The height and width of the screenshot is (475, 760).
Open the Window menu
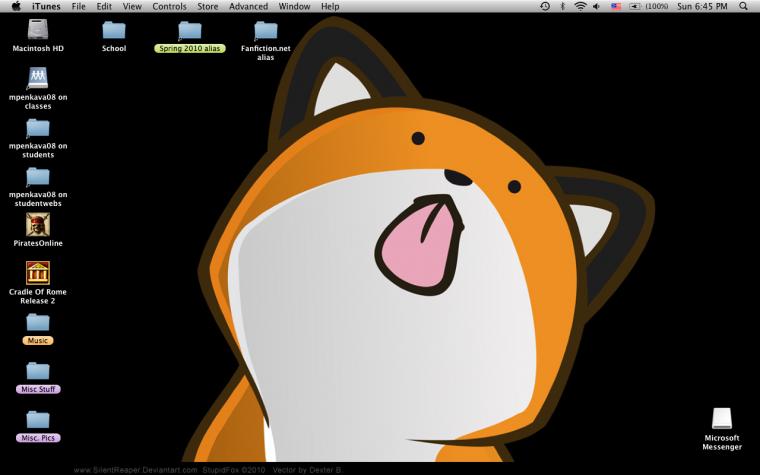tap(294, 6)
